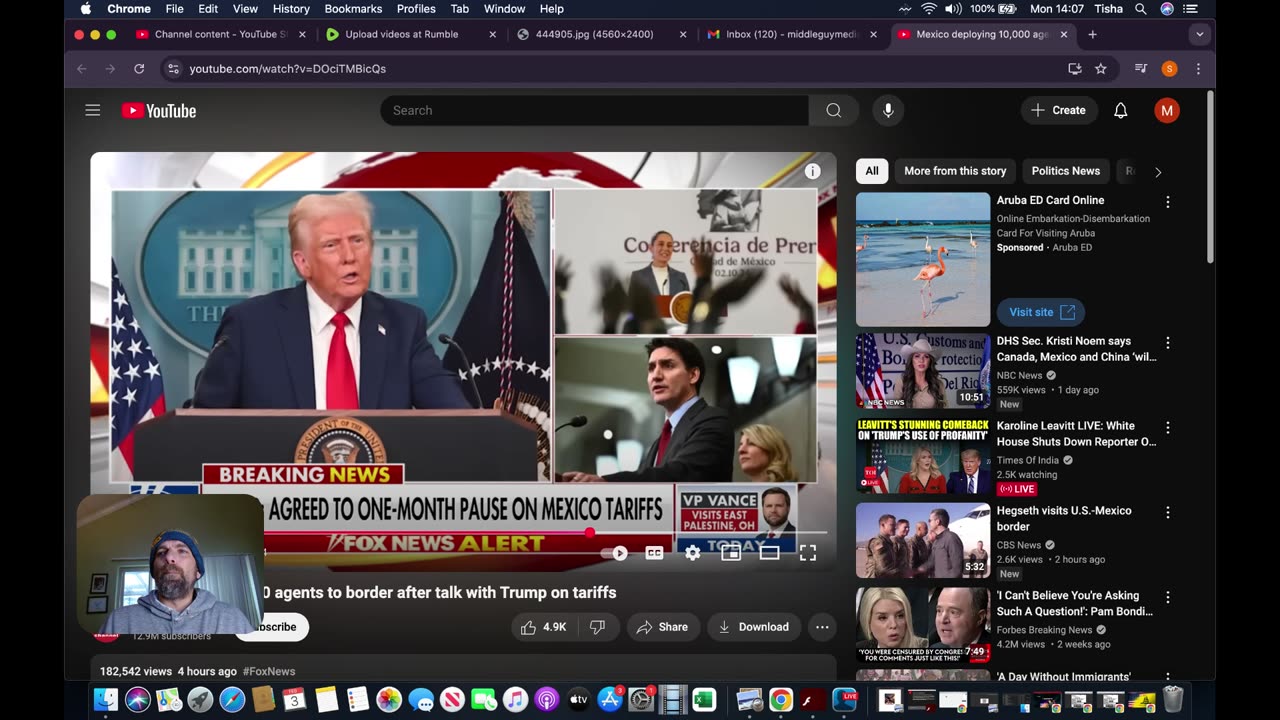The height and width of the screenshot is (720, 1280).
Task: Expand Chrome tab search dropdown arrow
Action: [1199, 34]
